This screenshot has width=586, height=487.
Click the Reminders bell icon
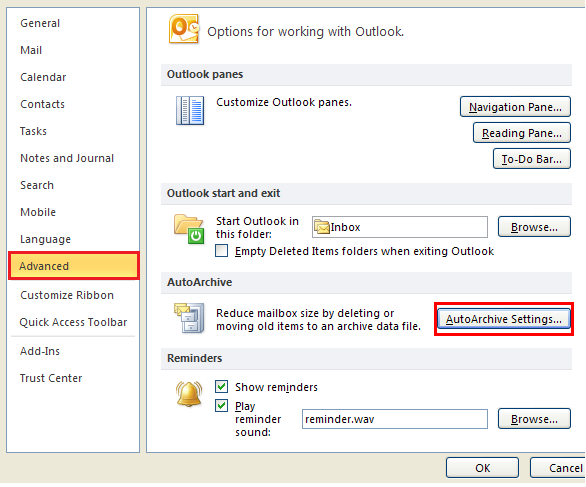pyautogui.click(x=189, y=394)
